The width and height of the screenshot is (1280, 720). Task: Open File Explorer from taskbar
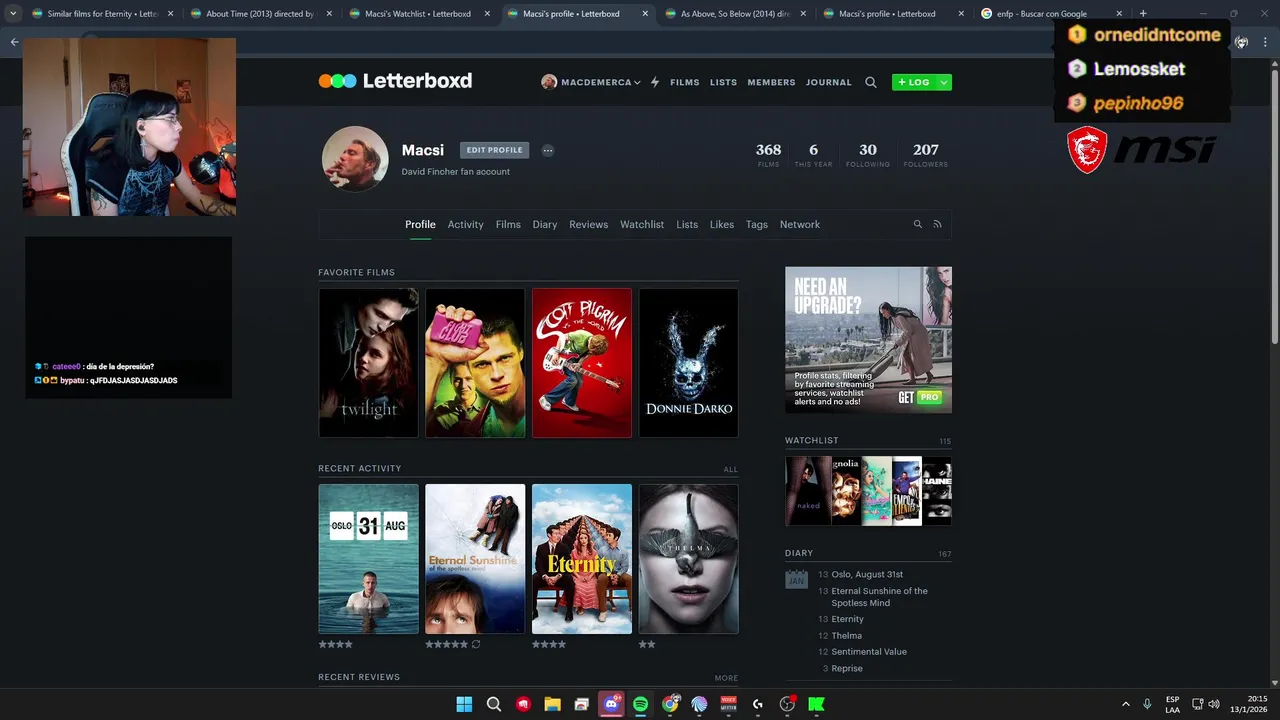(x=552, y=704)
